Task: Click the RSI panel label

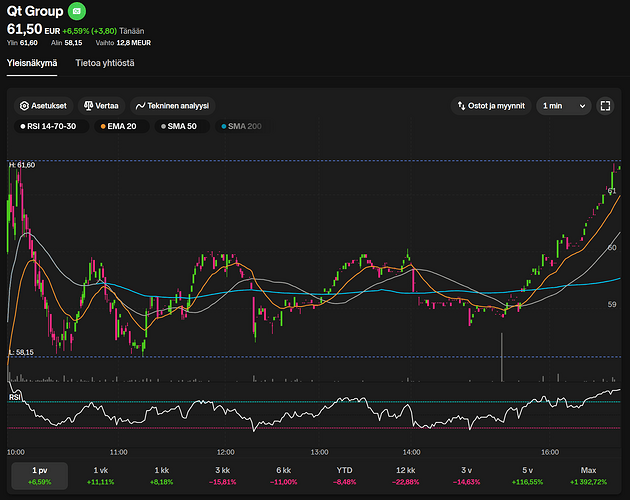Action: point(14,397)
